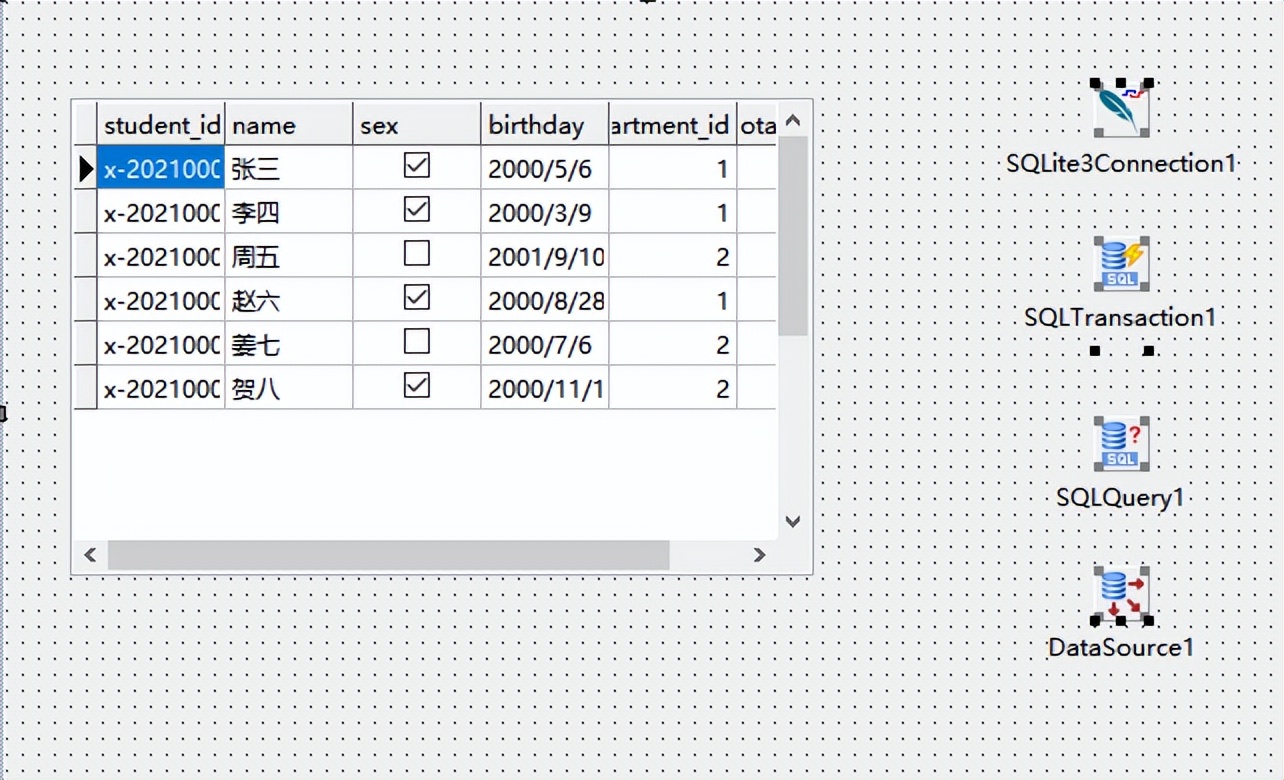This screenshot has width=1284, height=780.
Task: Select the DataSource1 component icon
Action: point(1121,595)
